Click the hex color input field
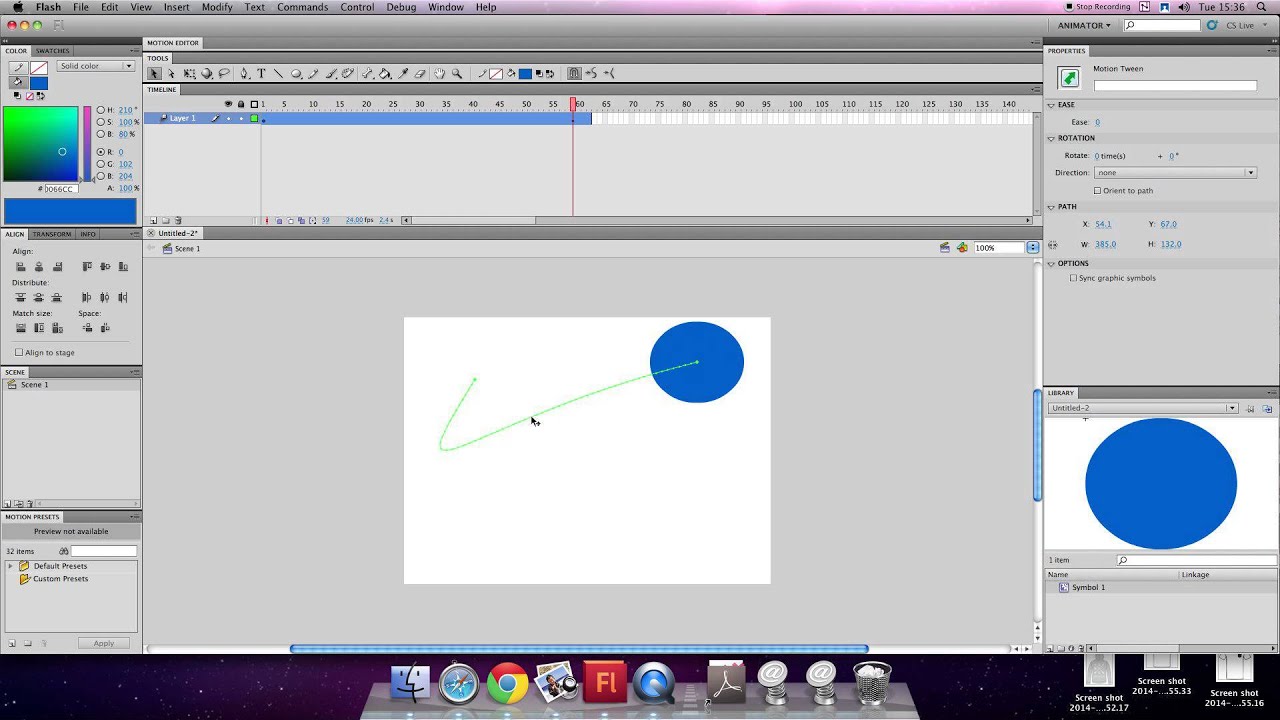 (x=60, y=188)
